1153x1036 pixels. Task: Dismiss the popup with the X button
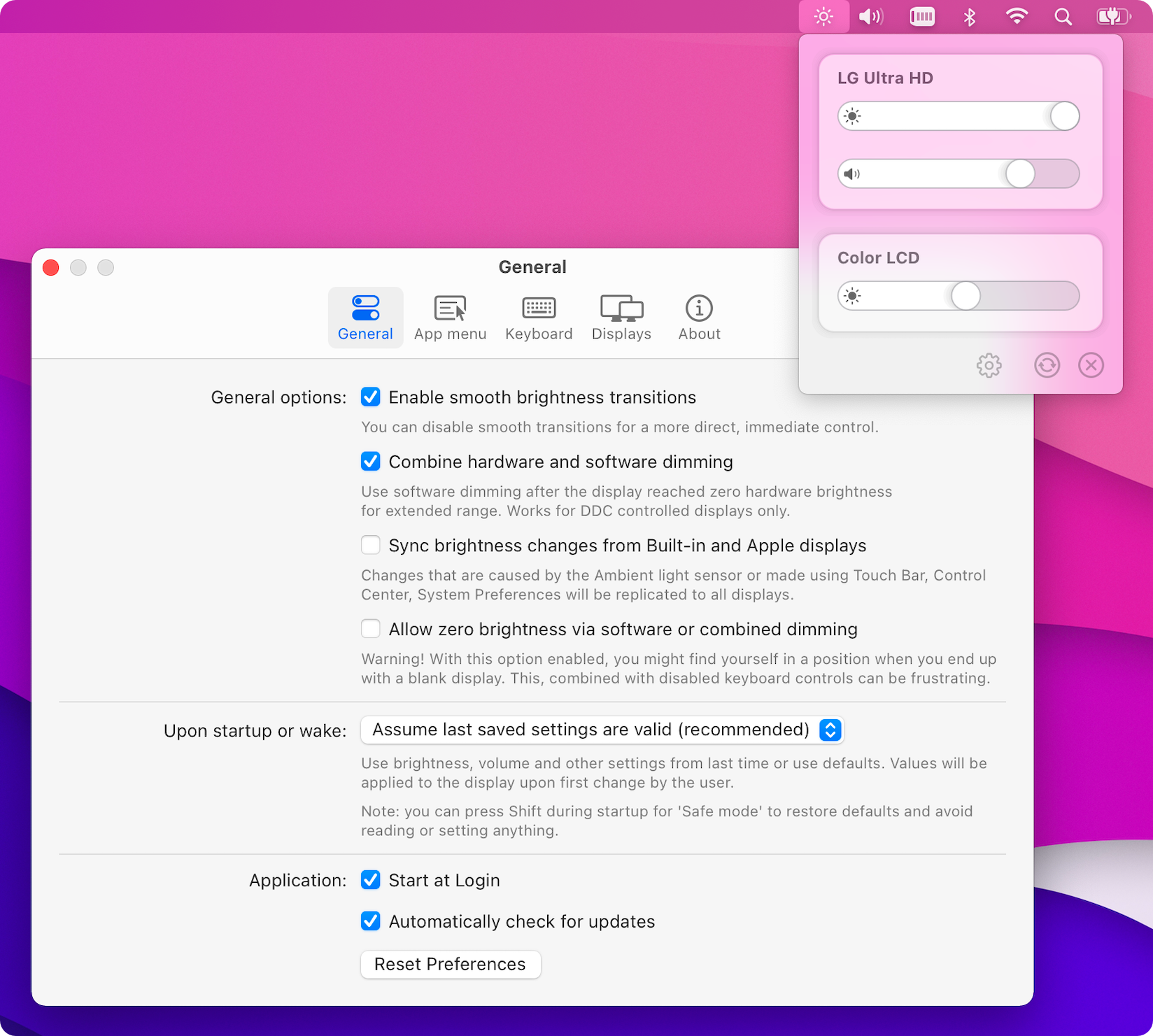(x=1091, y=364)
